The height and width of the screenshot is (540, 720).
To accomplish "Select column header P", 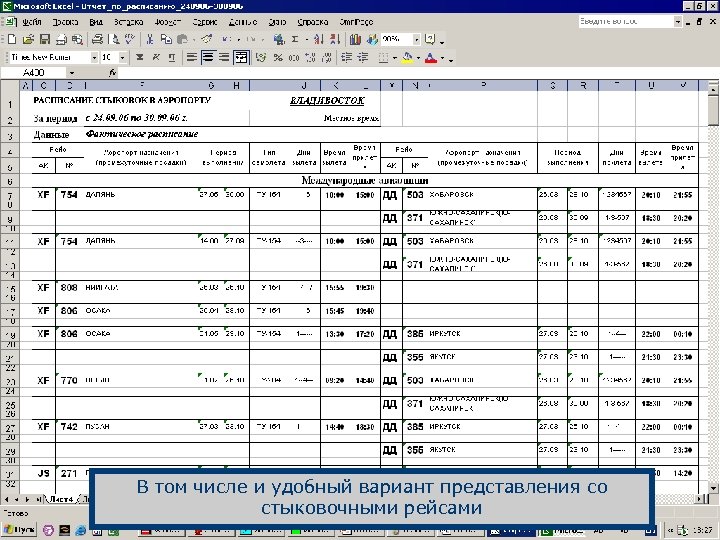I will click(x=484, y=85).
